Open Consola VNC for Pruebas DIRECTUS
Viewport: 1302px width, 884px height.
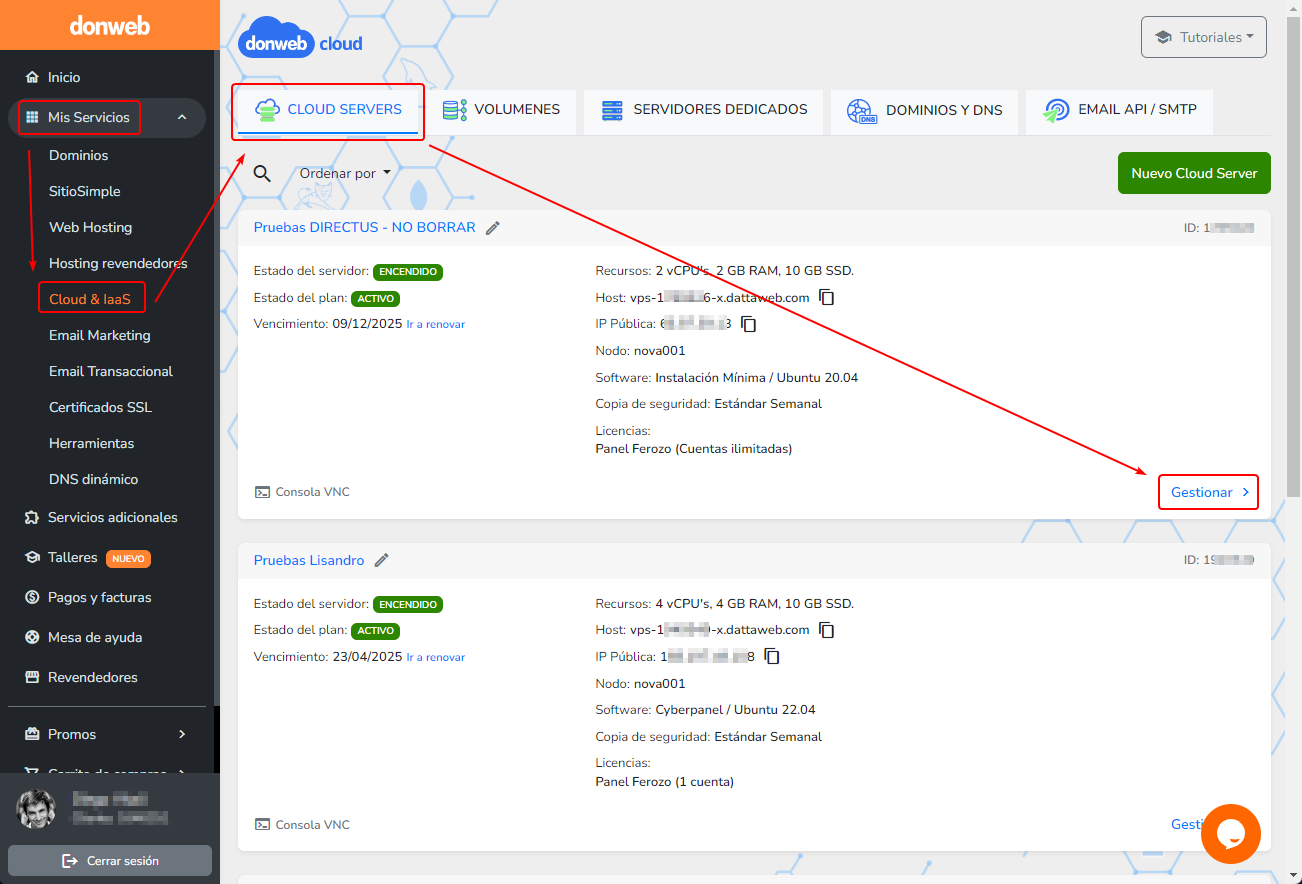click(x=302, y=492)
